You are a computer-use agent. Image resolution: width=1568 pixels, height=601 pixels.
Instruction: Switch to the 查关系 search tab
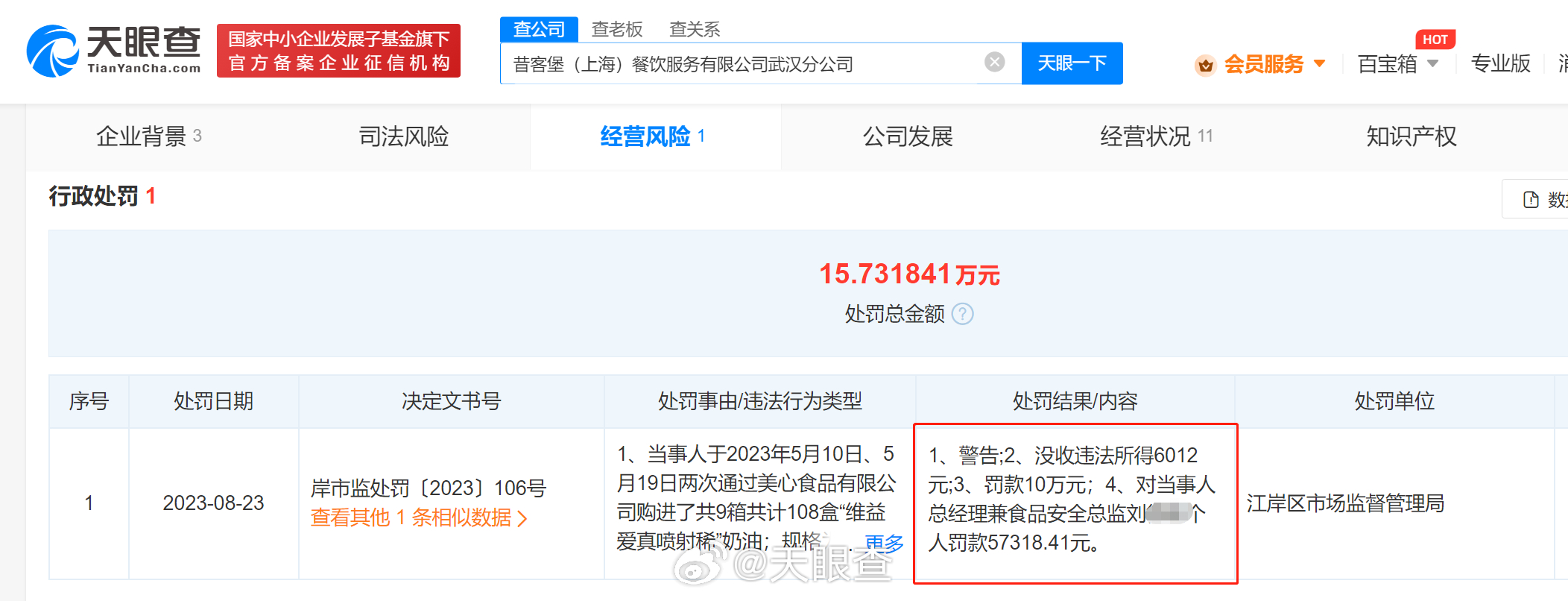tap(695, 29)
